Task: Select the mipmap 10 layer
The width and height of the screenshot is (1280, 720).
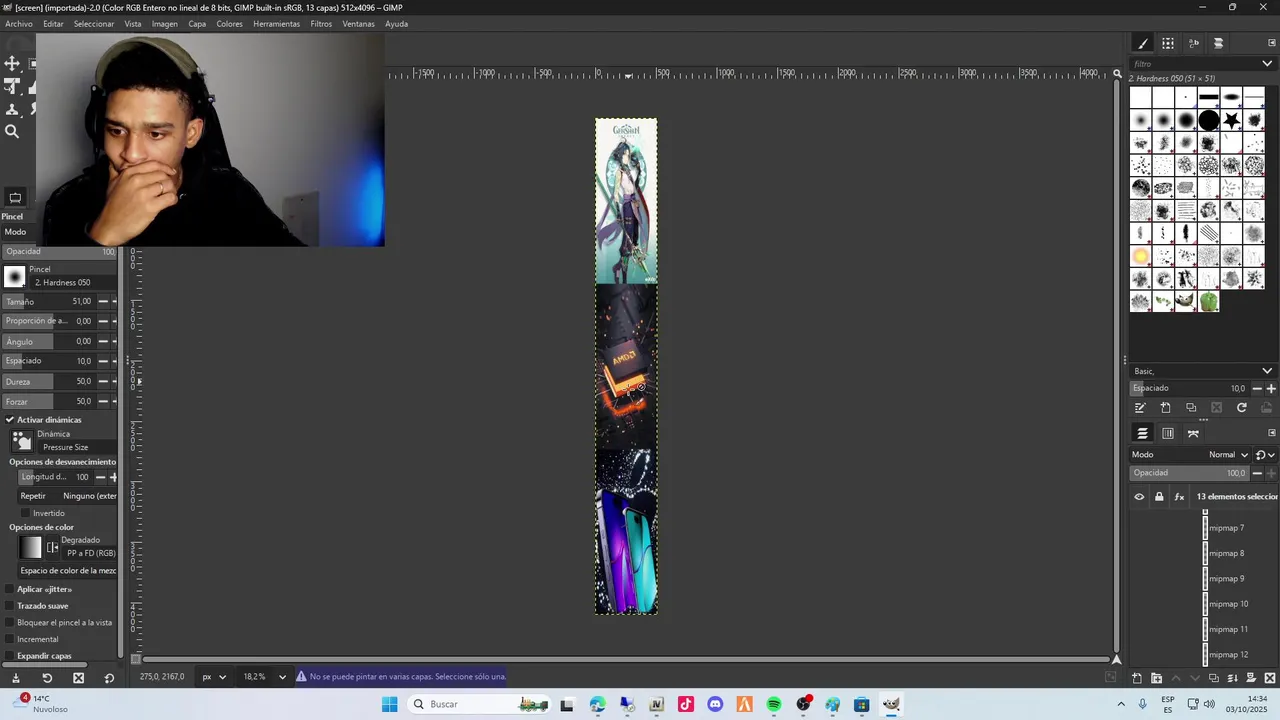Action: pos(1228,604)
